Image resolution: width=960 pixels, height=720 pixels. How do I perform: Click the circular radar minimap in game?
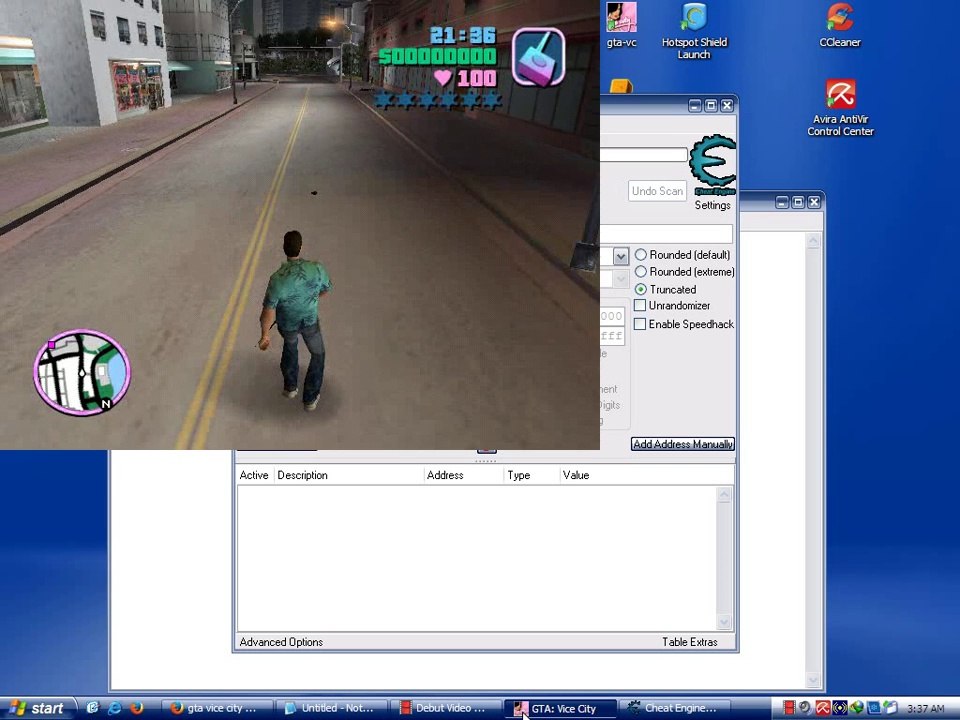(x=81, y=372)
